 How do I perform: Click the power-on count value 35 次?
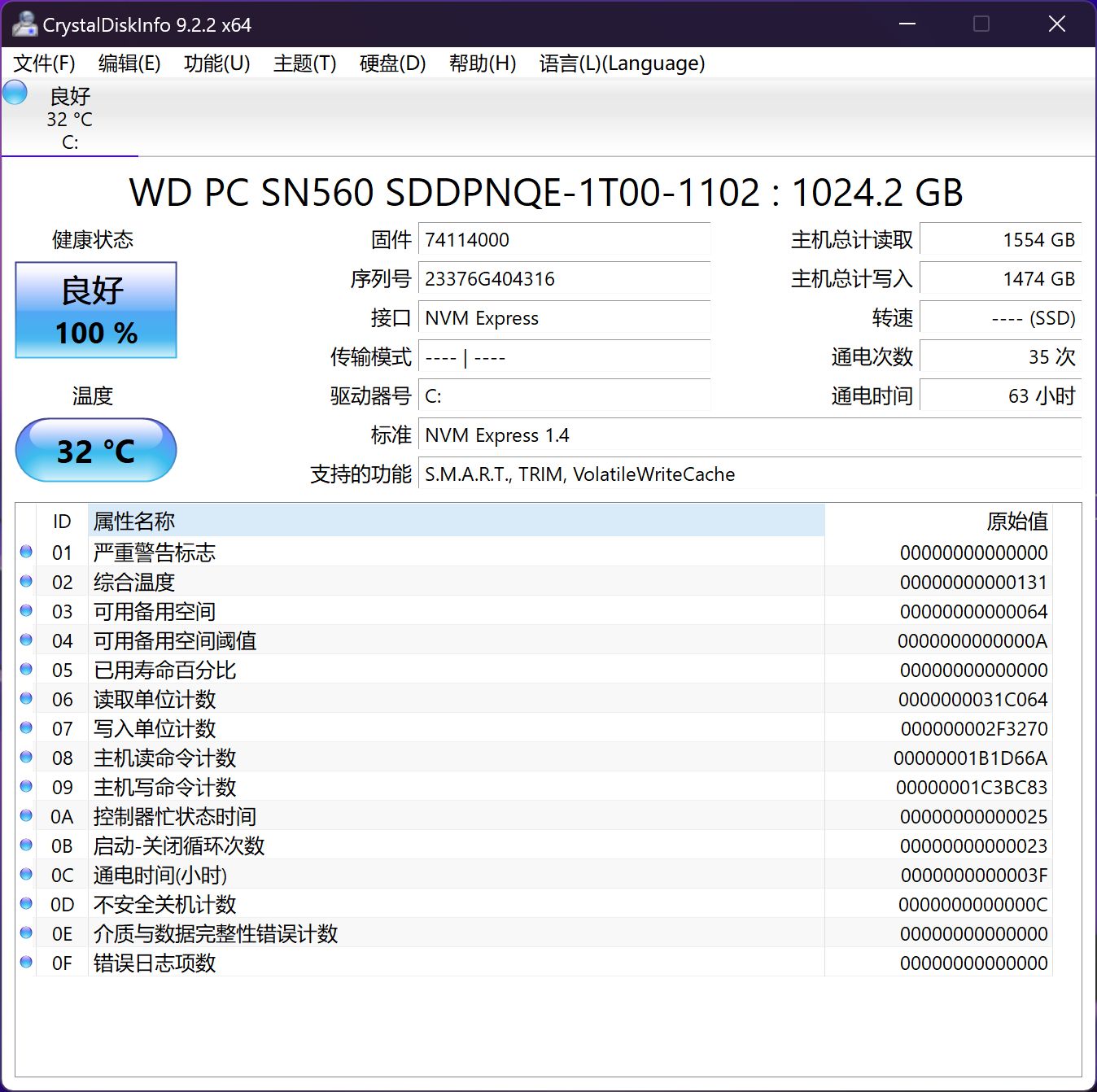click(1000, 357)
